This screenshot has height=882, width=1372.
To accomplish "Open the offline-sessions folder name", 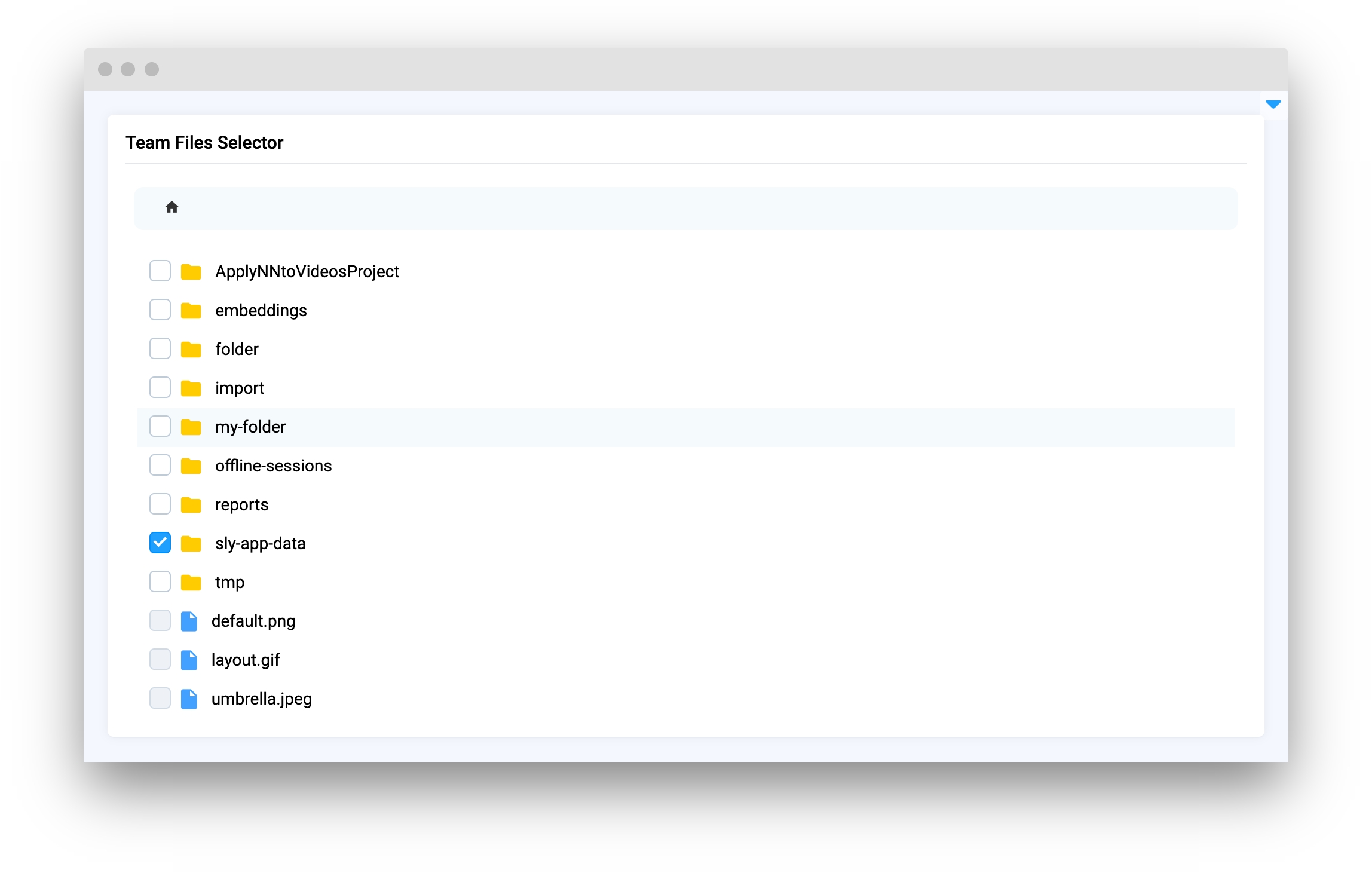I will [274, 465].
